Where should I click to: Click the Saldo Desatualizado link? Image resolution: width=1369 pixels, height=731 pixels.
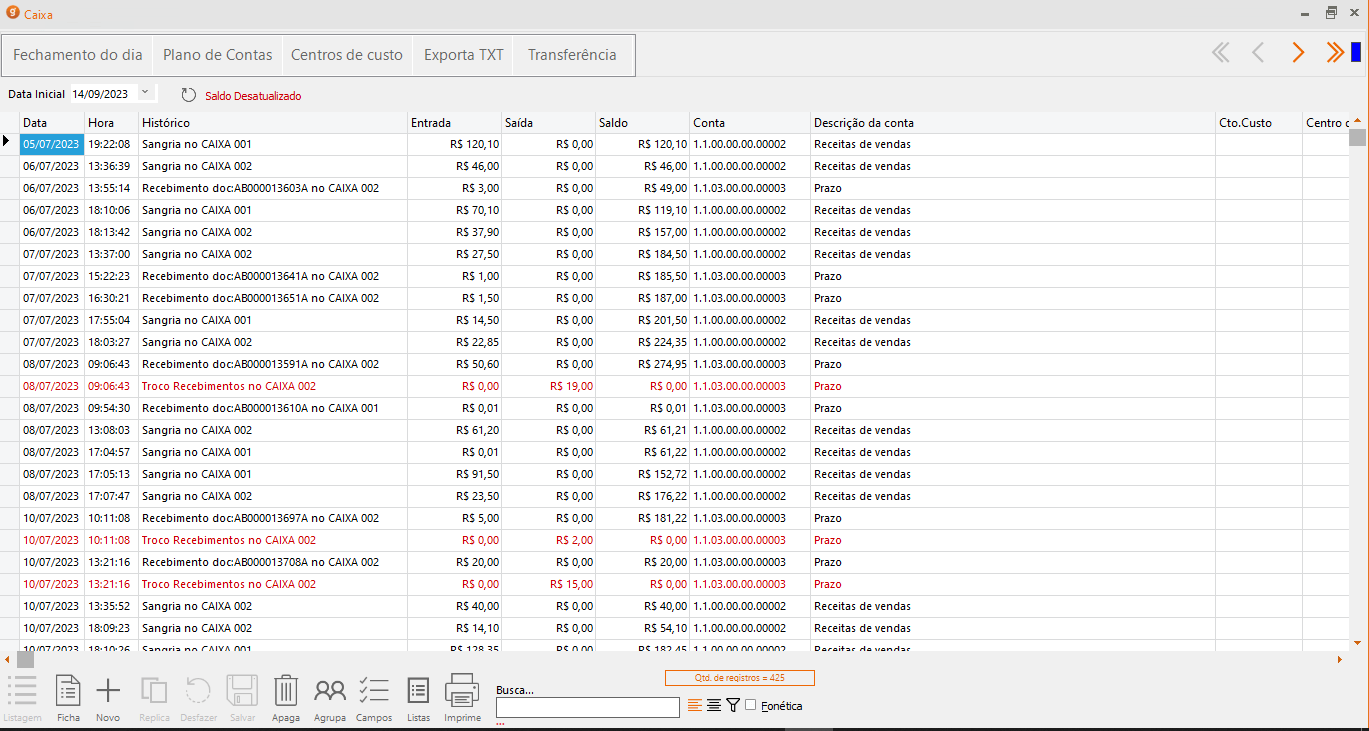pos(253,96)
